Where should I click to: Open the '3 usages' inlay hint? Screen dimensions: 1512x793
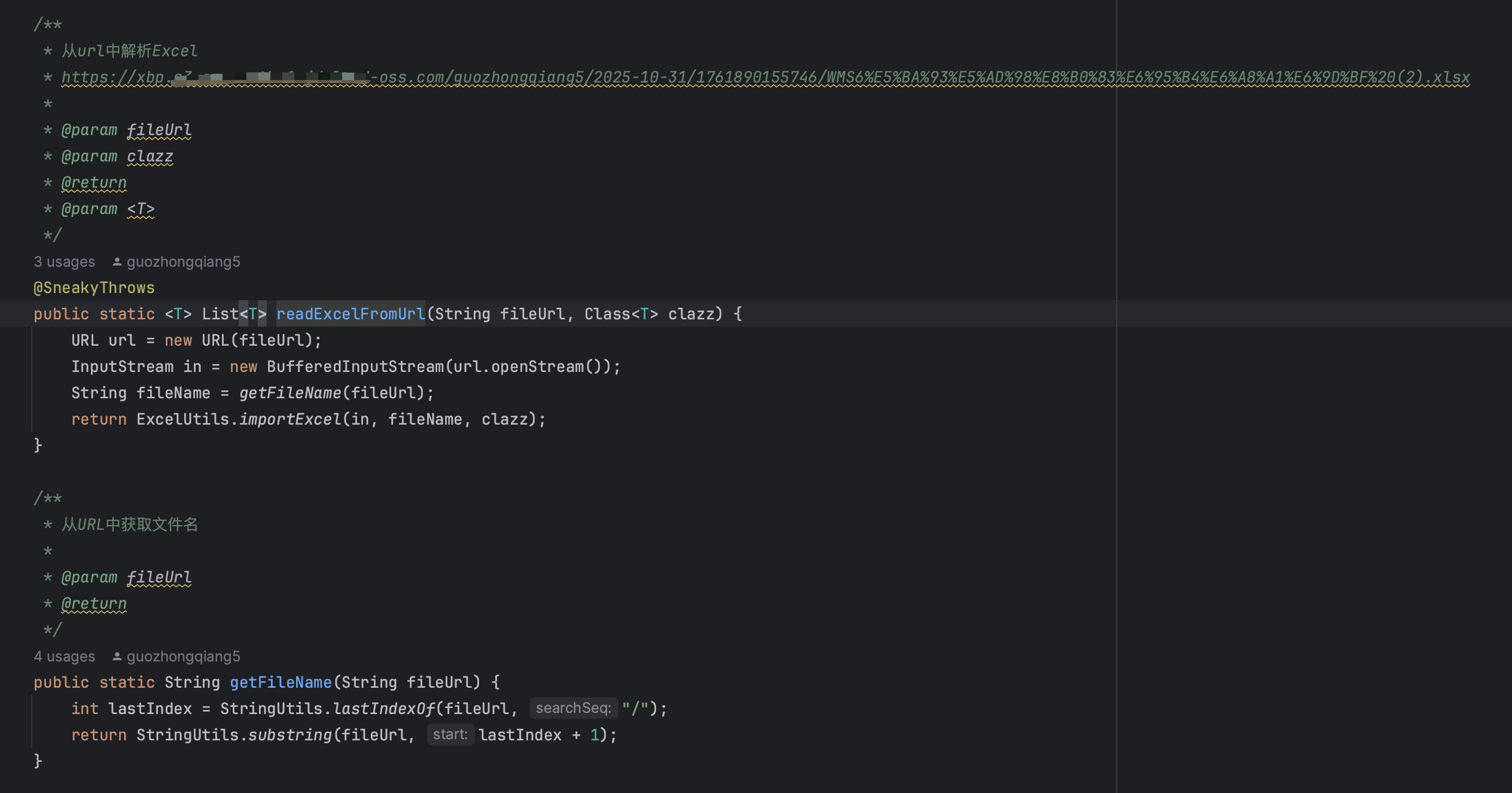65,262
